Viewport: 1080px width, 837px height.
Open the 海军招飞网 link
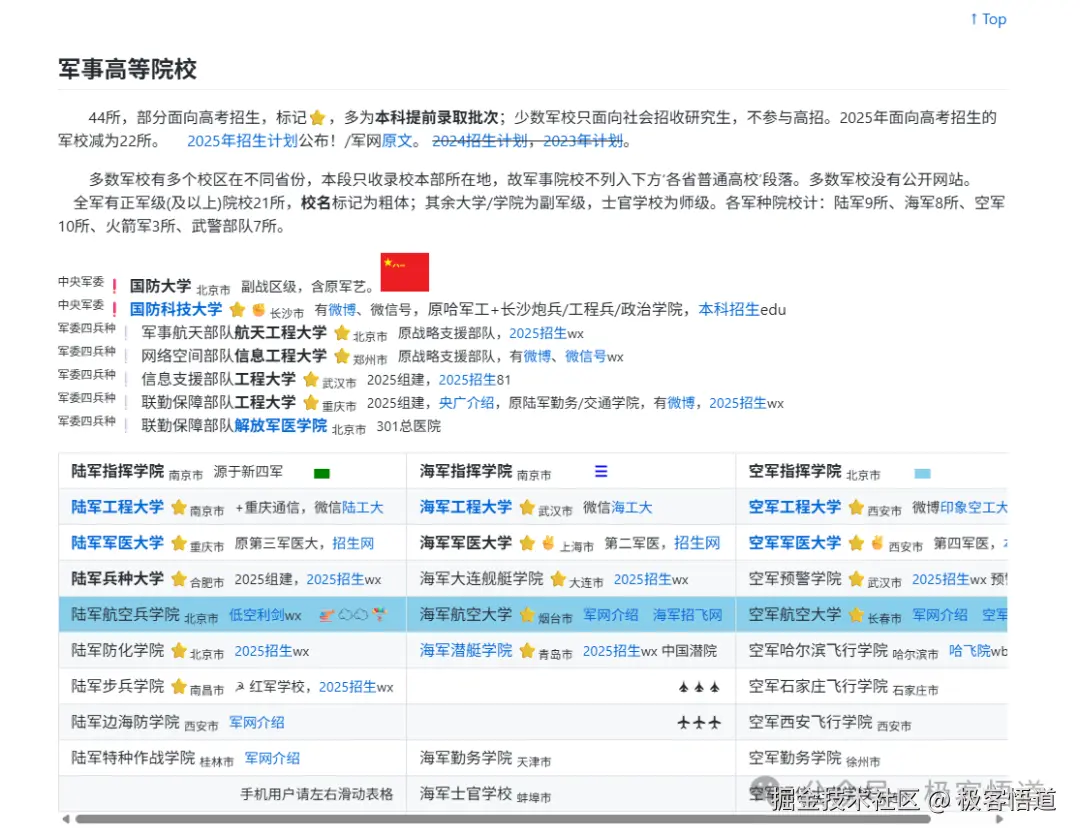tap(687, 615)
